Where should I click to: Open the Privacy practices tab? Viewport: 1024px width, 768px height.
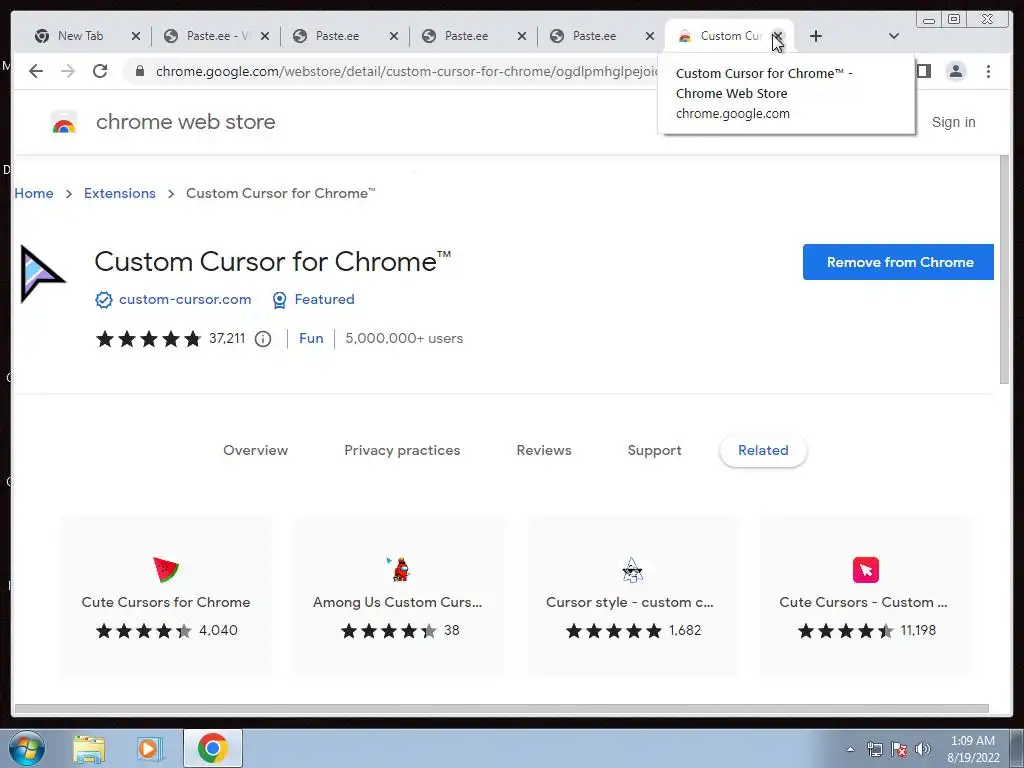coord(402,451)
